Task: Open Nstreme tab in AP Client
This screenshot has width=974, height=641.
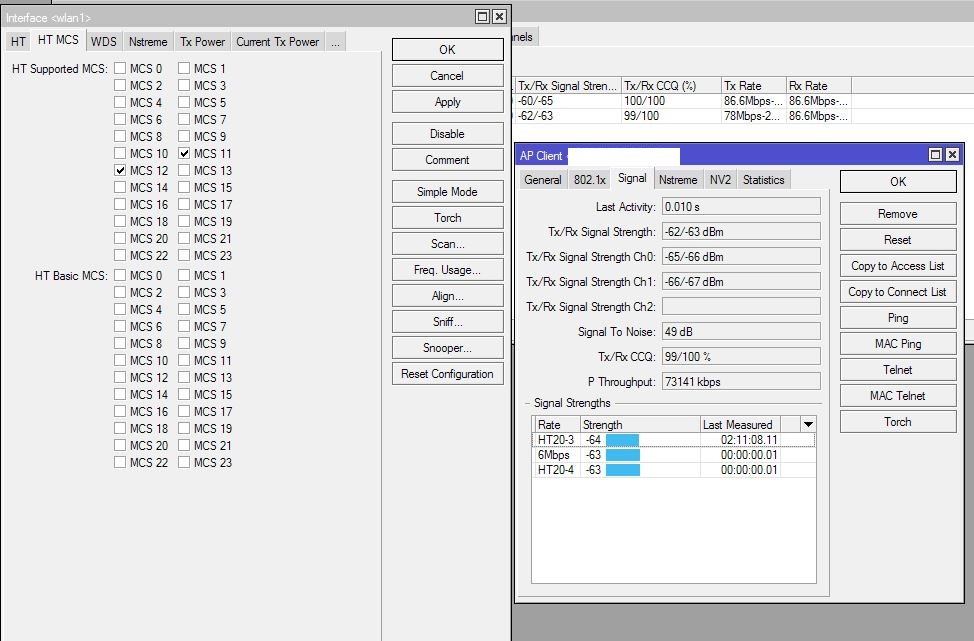Action: tap(678, 180)
